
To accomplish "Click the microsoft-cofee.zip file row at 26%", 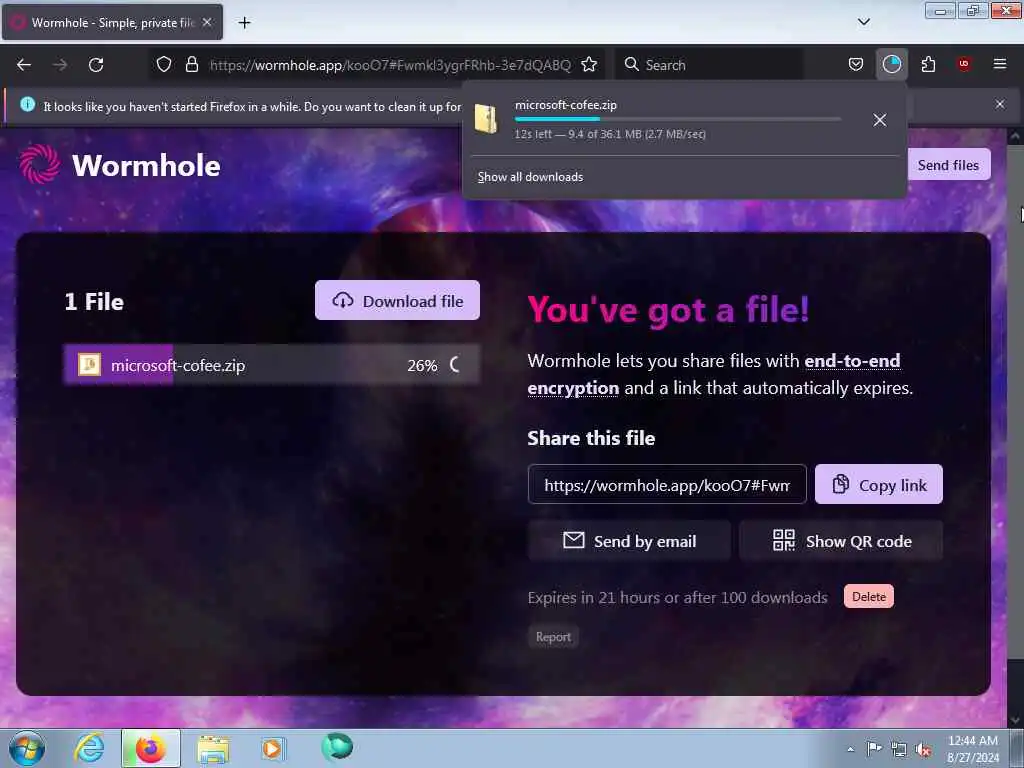I will point(272,365).
